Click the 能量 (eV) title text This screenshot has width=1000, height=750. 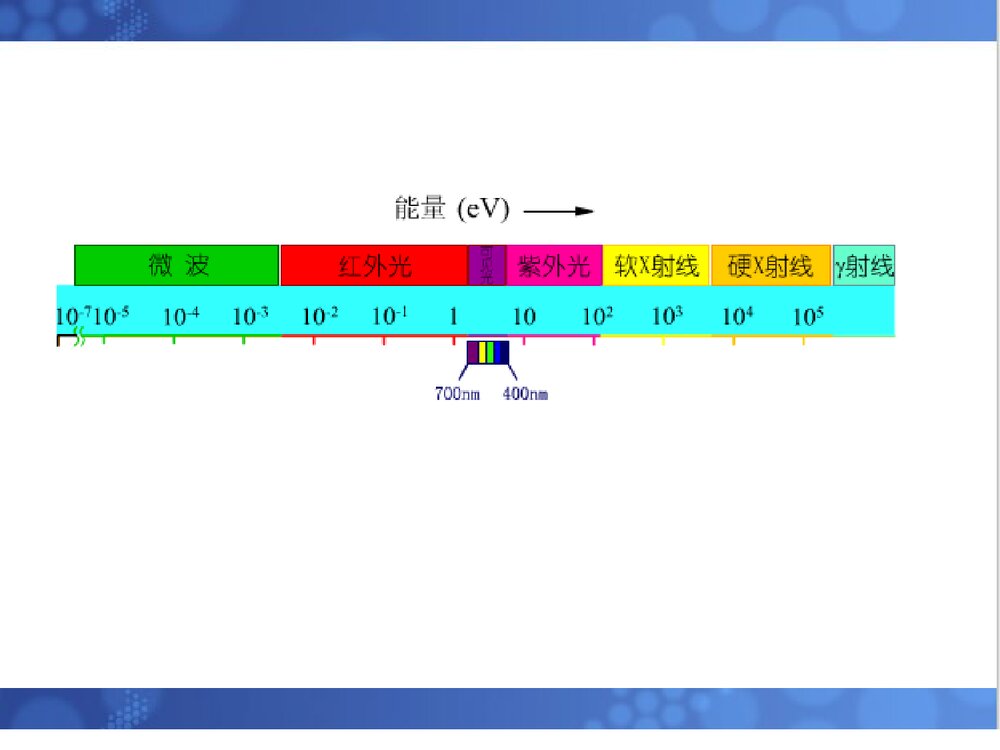click(450, 209)
